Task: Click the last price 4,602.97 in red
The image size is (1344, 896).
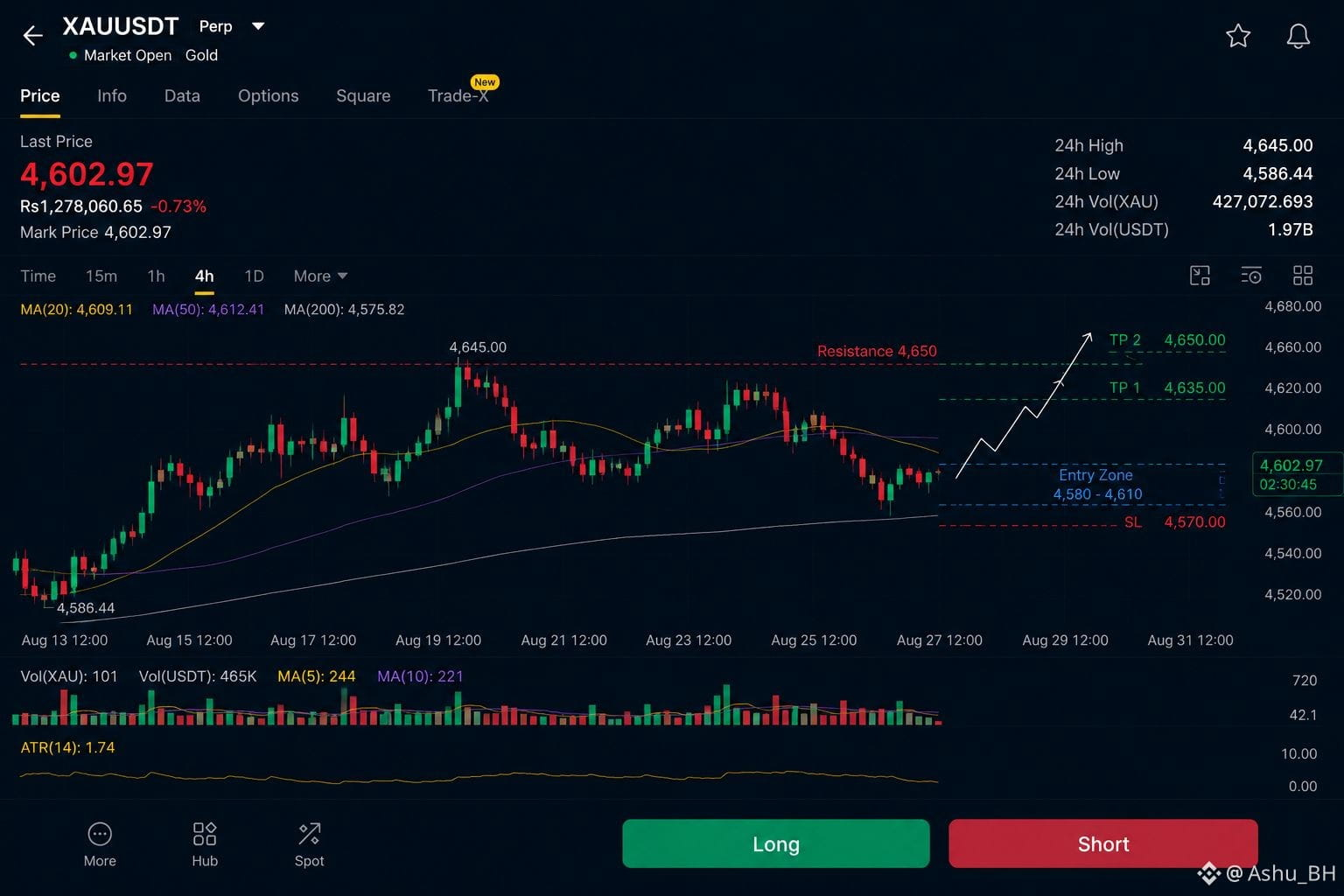Action: click(87, 174)
